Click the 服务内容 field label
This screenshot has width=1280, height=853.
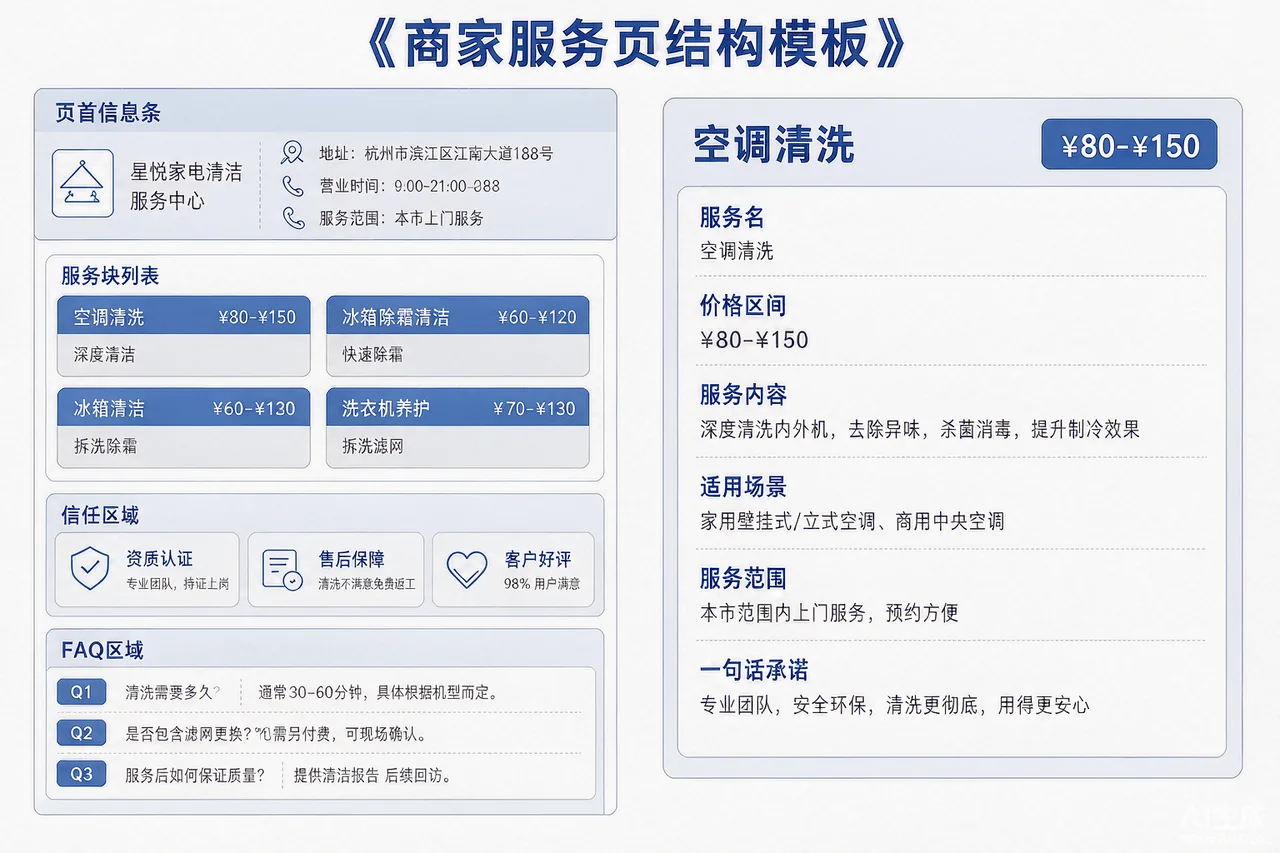click(743, 394)
